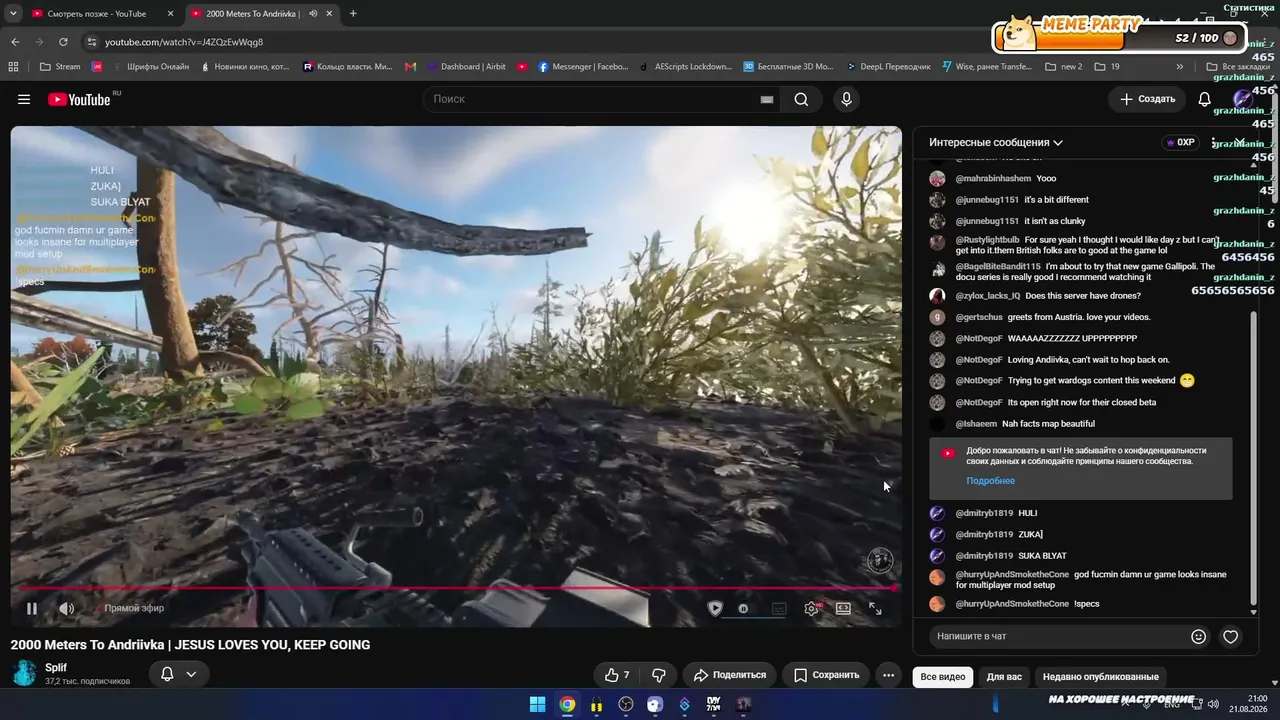Open emoji picker in chat input

pyautogui.click(x=1198, y=636)
